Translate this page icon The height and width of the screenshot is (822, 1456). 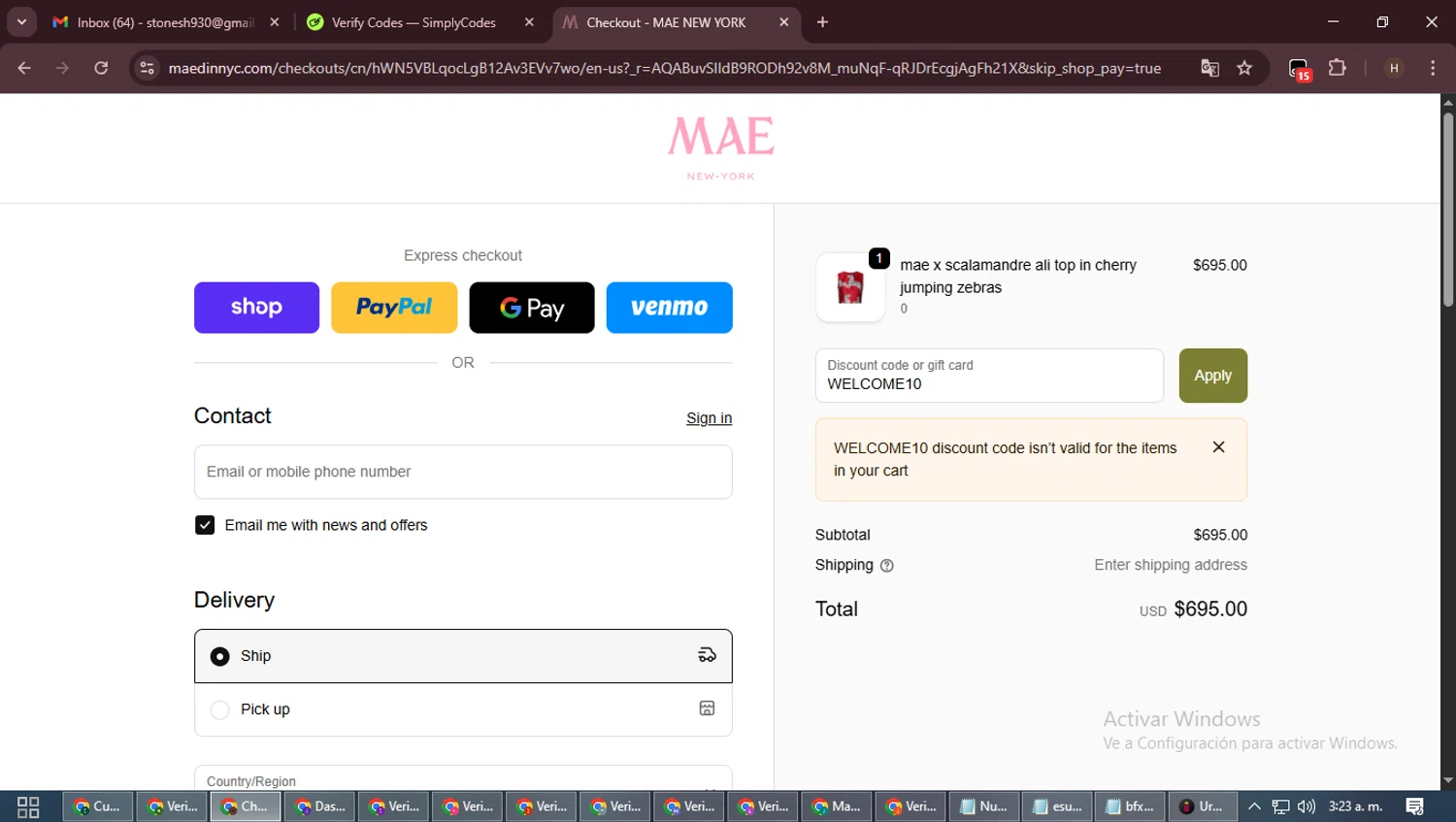pyautogui.click(x=1209, y=68)
